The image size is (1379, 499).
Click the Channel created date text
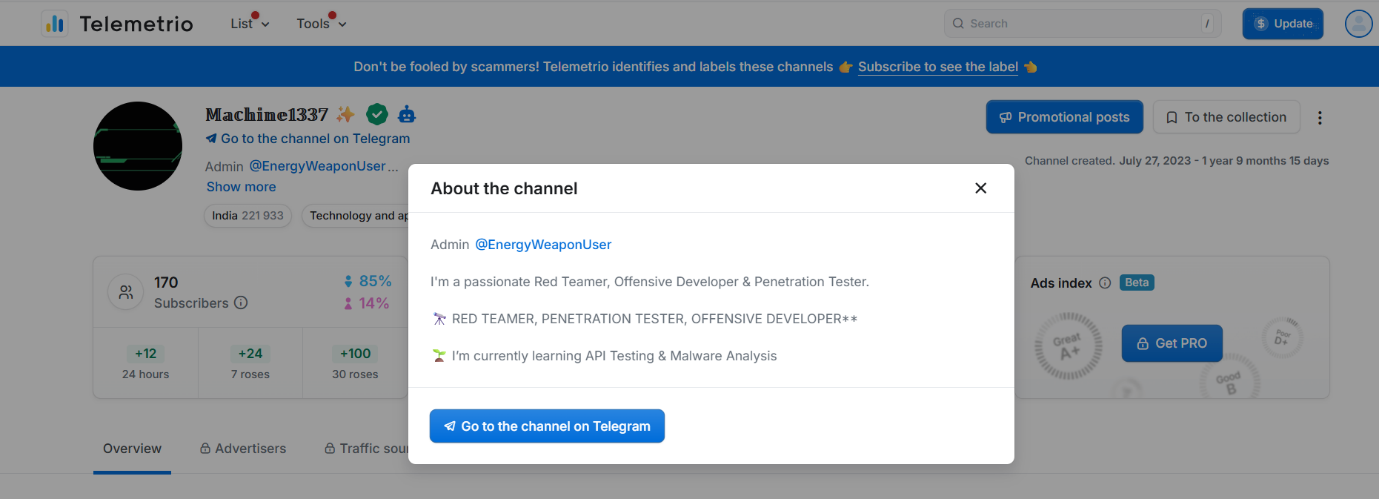pyautogui.click(x=1177, y=161)
